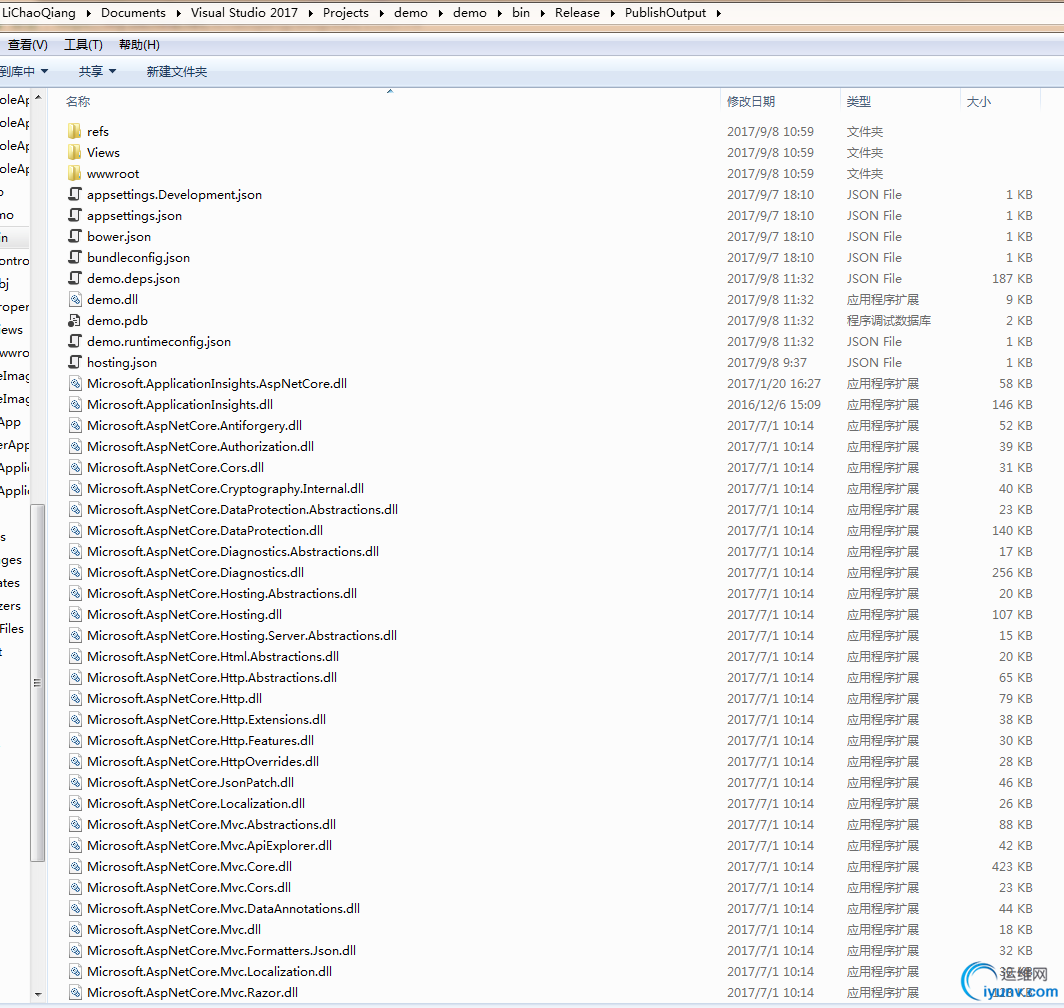Image resolution: width=1064 pixels, height=1008 pixels.
Task: Click the bower.json file icon
Action: [75, 236]
